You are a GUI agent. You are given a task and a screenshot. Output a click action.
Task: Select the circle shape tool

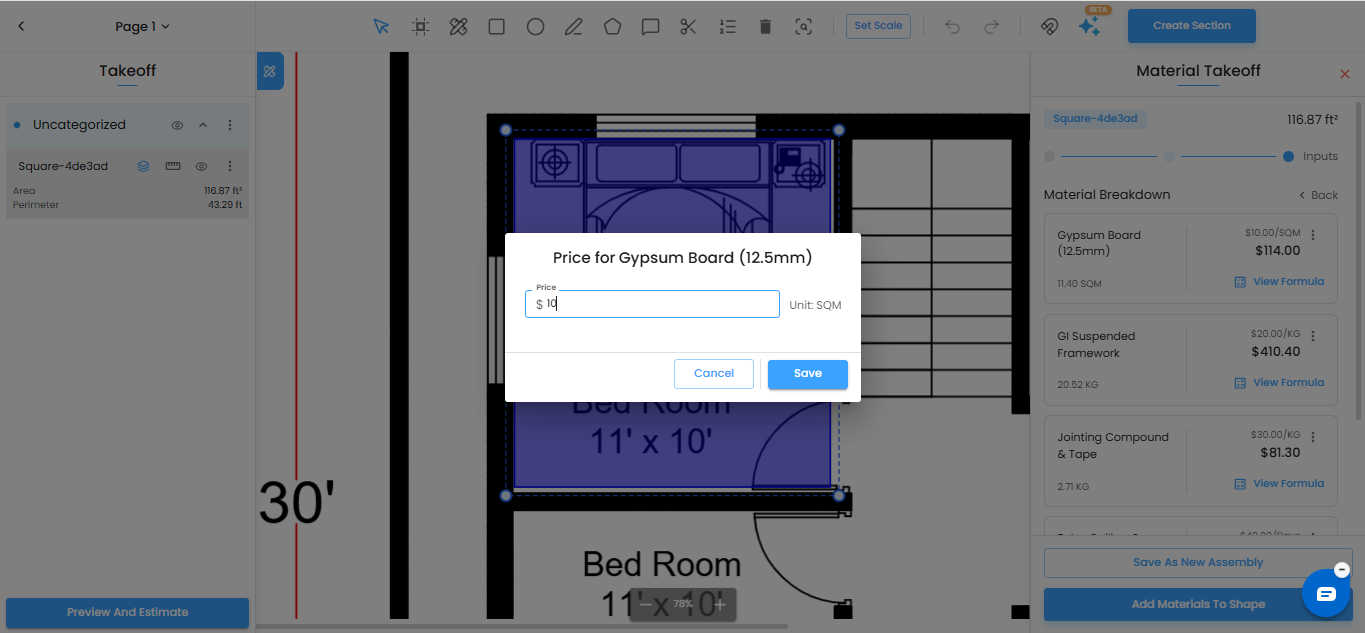coord(535,26)
